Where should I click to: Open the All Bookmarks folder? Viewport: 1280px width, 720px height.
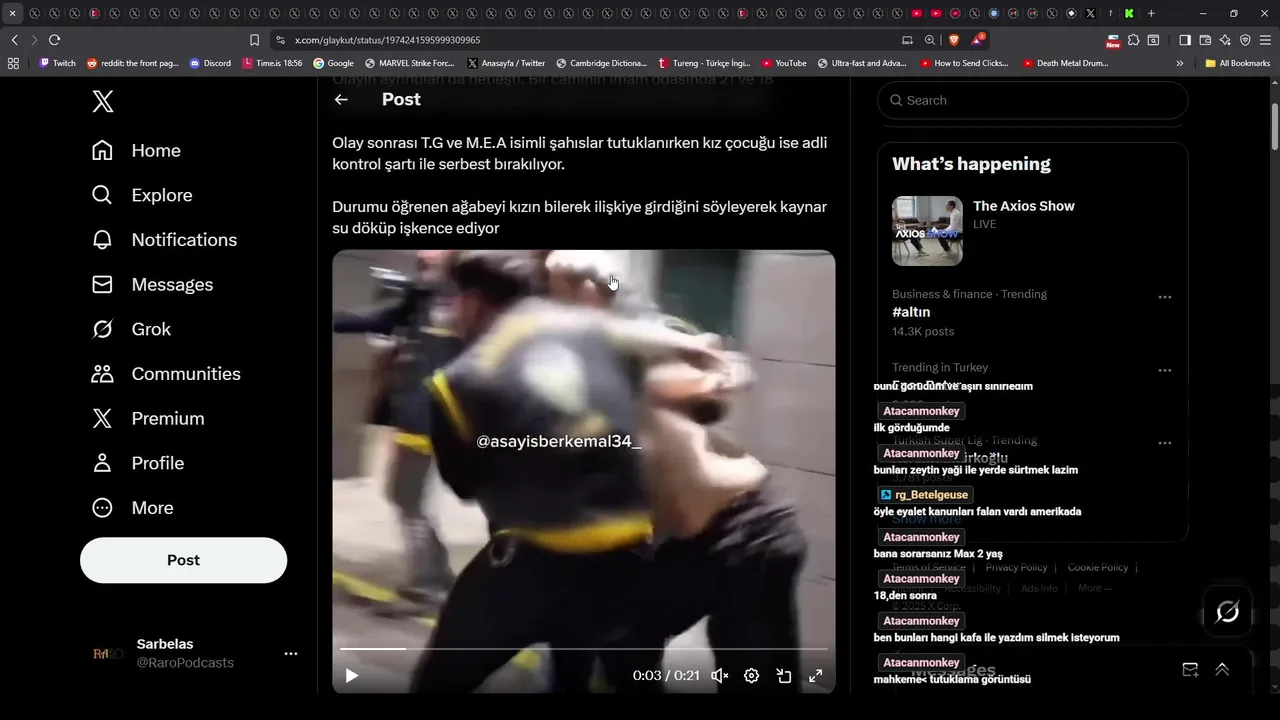[1238, 63]
